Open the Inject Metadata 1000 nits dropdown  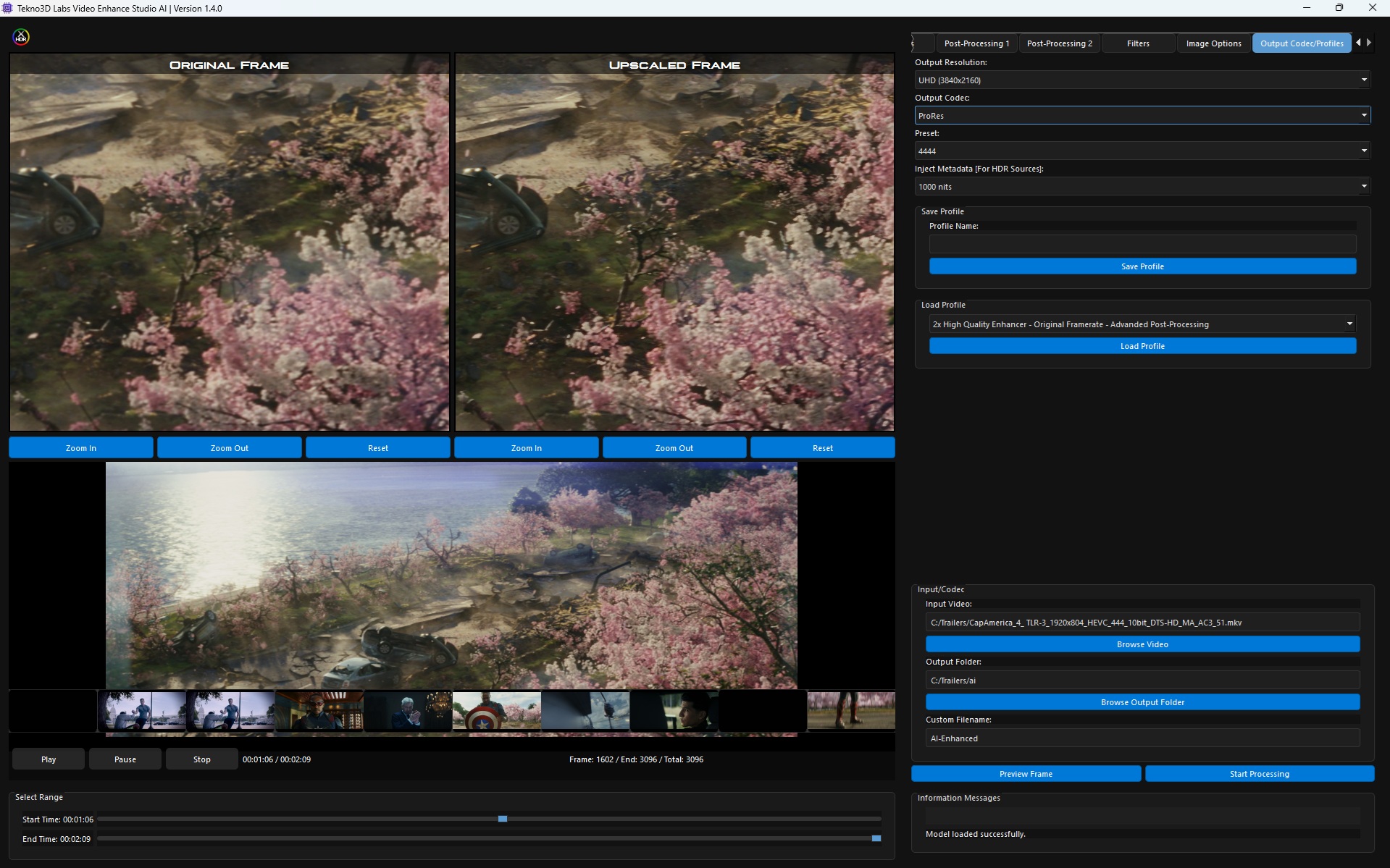point(1142,187)
